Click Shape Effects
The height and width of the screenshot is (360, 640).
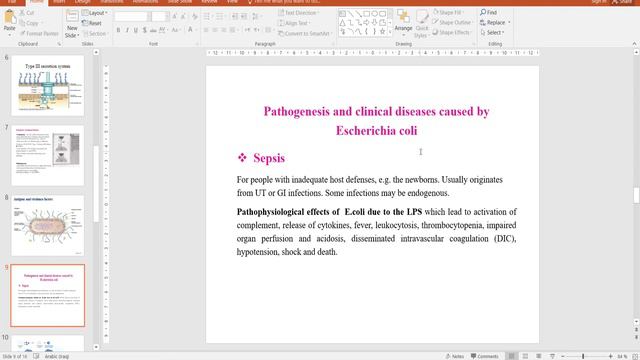(x=452, y=32)
